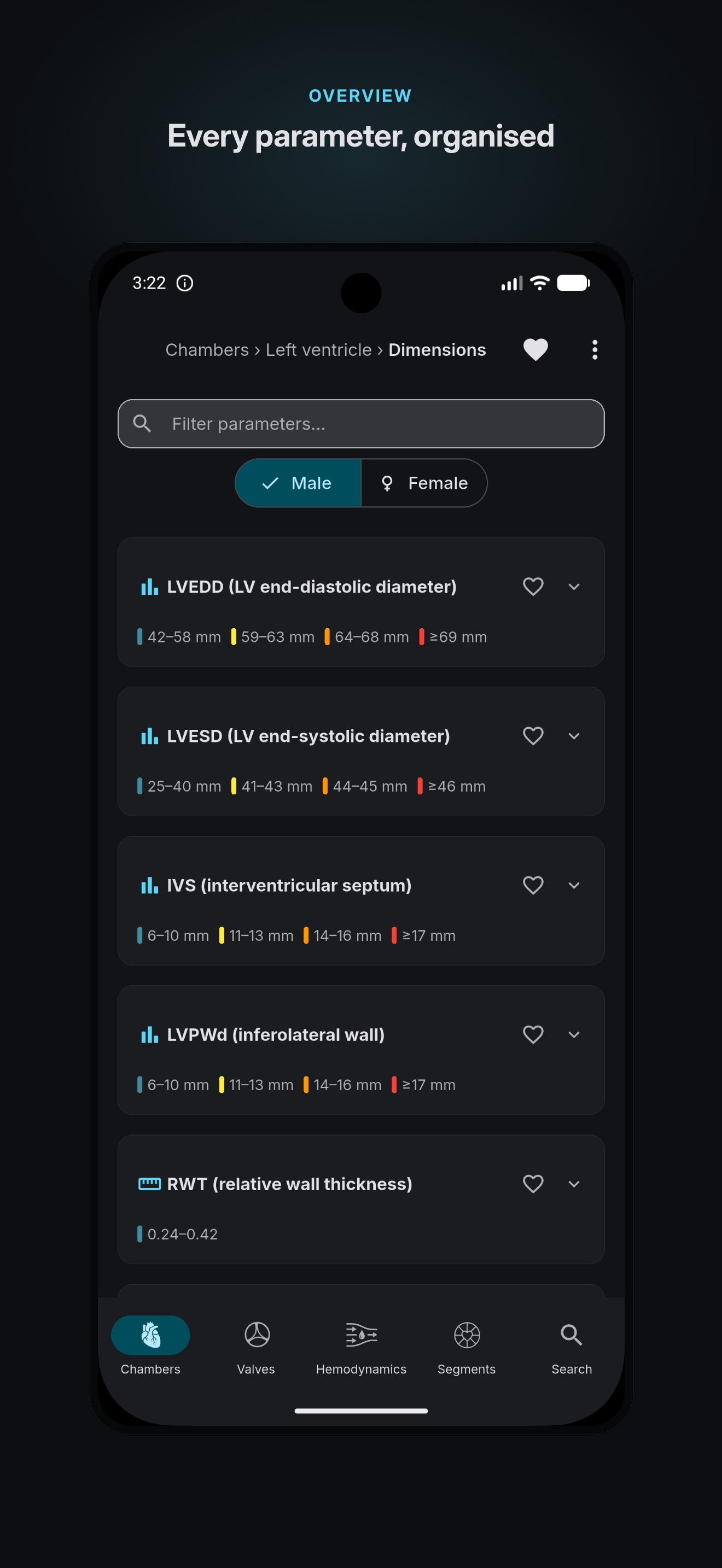Open the Segments bullseye icon
Screen dimensions: 722x1568
[x=467, y=1335]
